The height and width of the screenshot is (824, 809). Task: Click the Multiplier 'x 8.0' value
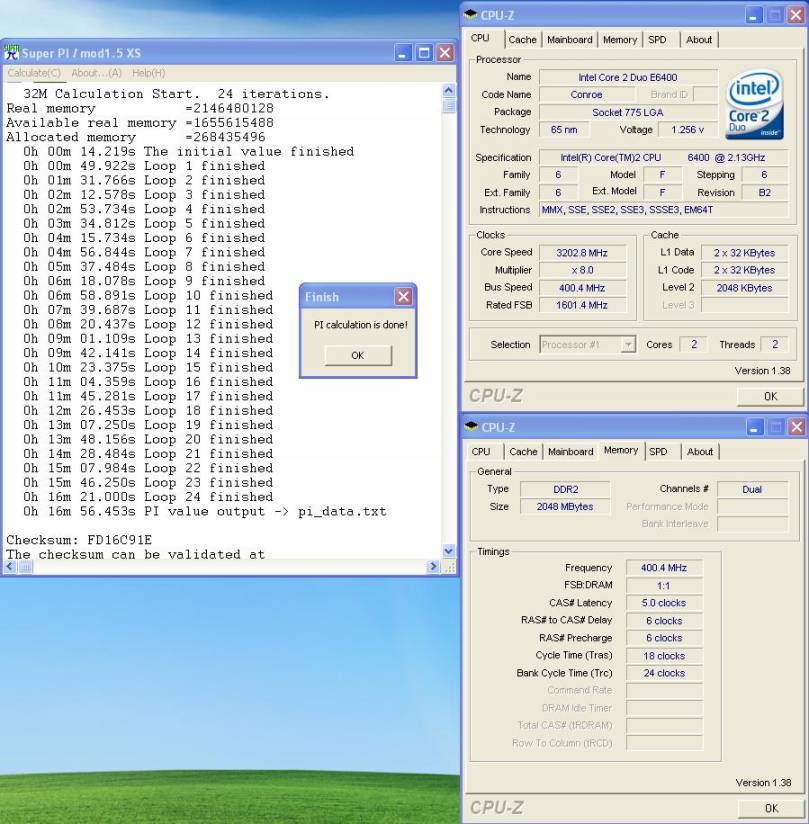[582, 270]
